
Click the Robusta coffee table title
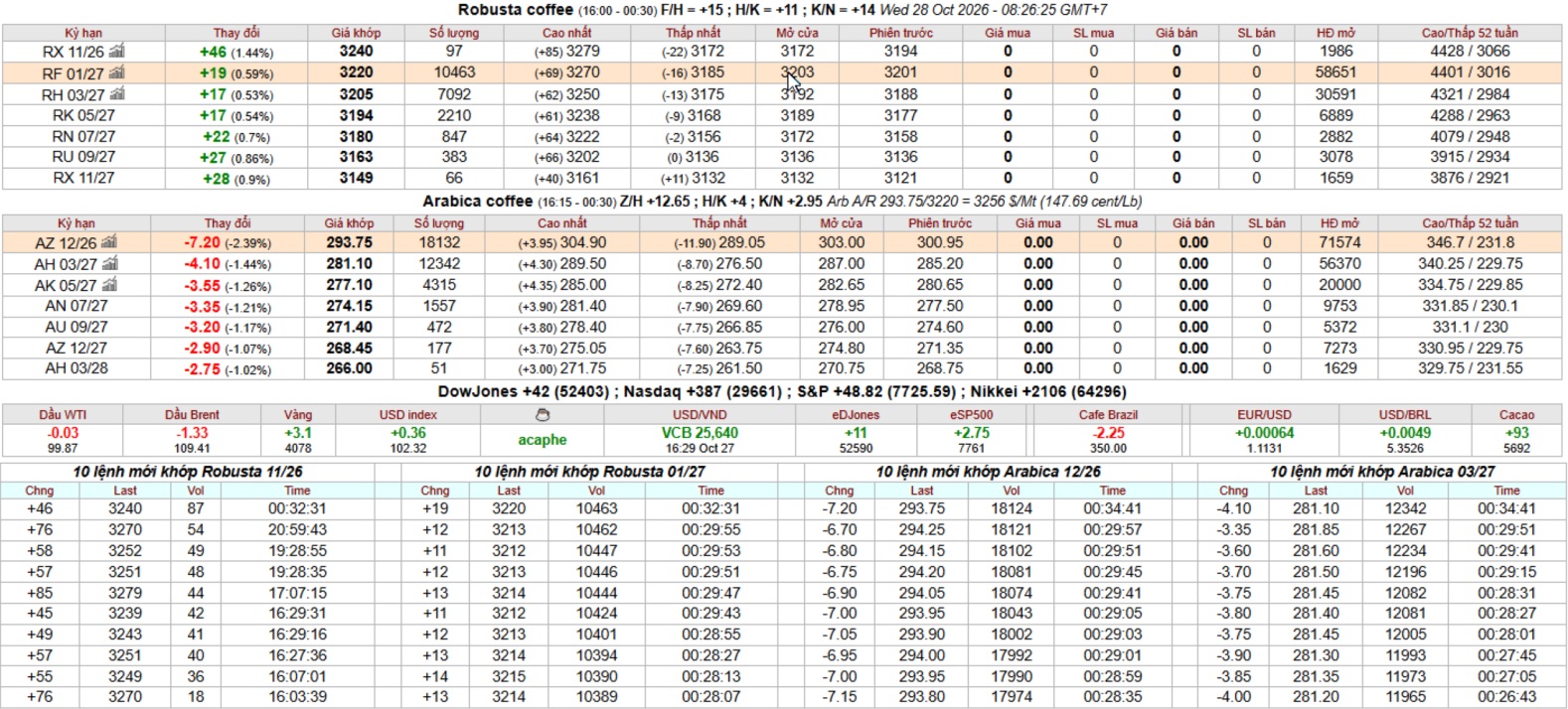tap(516, 10)
